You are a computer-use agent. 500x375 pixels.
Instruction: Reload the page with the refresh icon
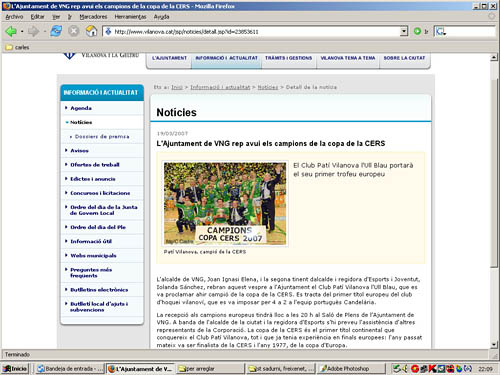click(56, 31)
